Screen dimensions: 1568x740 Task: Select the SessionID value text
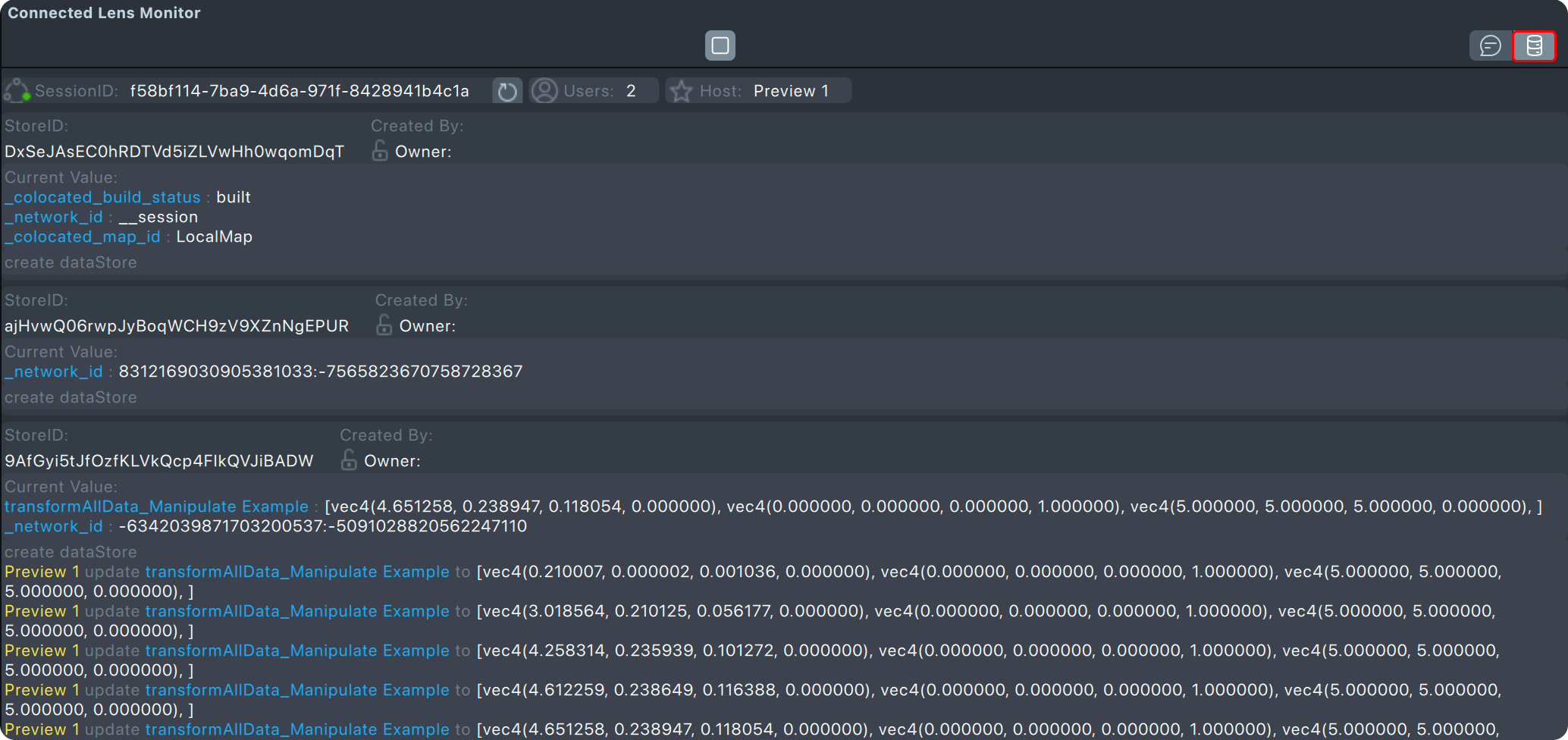point(299,92)
